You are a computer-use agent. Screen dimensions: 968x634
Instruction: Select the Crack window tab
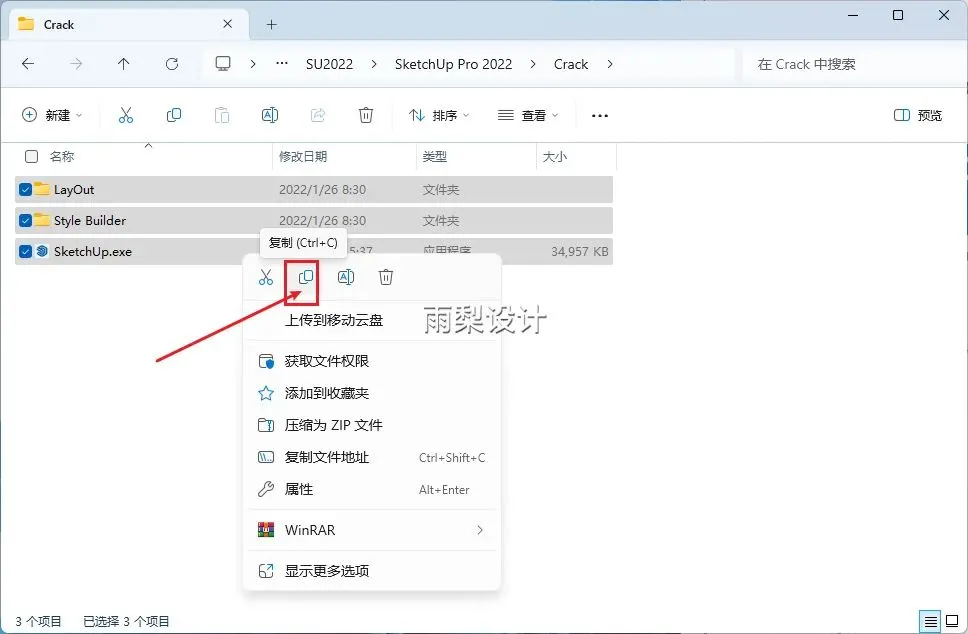[129, 25]
